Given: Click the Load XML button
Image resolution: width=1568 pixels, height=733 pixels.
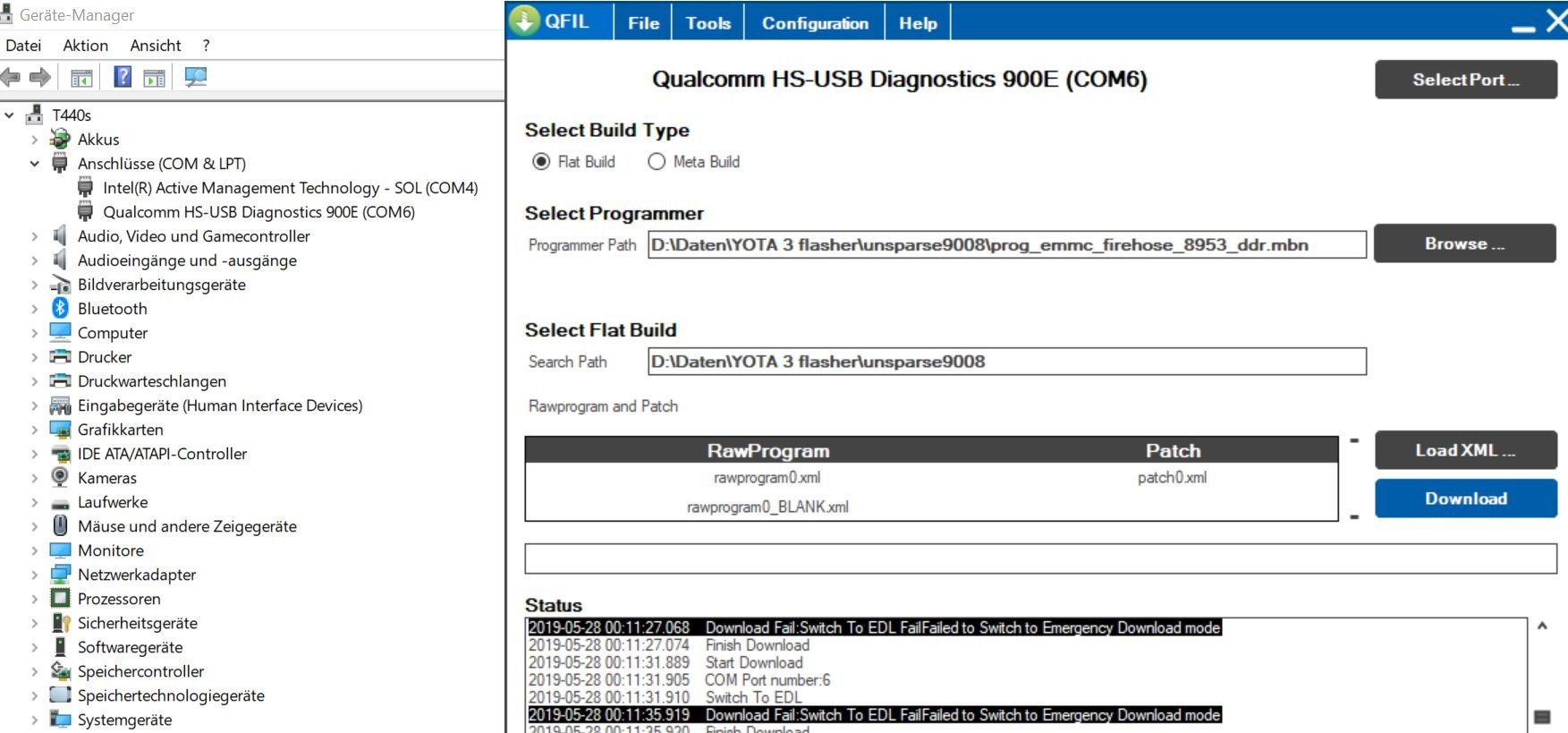Looking at the screenshot, I should (1465, 450).
